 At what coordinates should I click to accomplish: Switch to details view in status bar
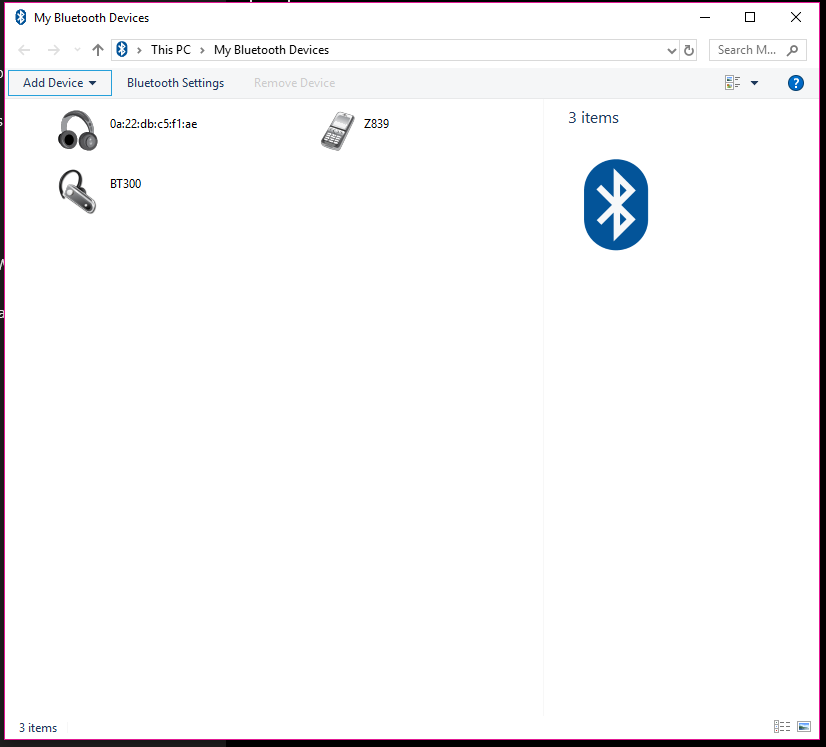[x=782, y=727]
